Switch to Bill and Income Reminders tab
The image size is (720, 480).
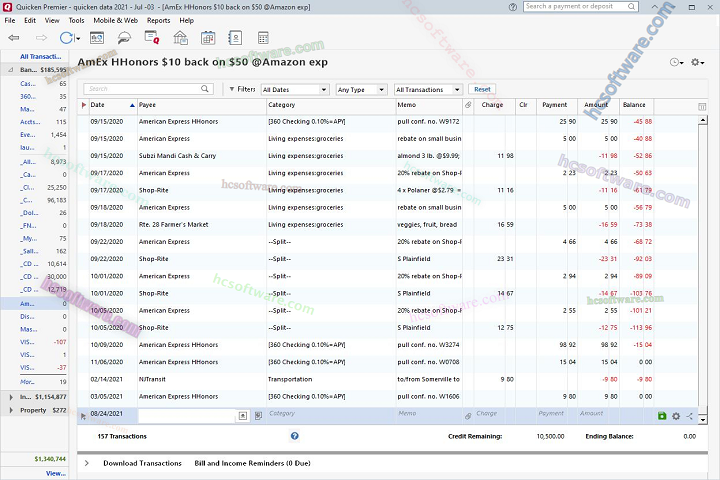[253, 463]
